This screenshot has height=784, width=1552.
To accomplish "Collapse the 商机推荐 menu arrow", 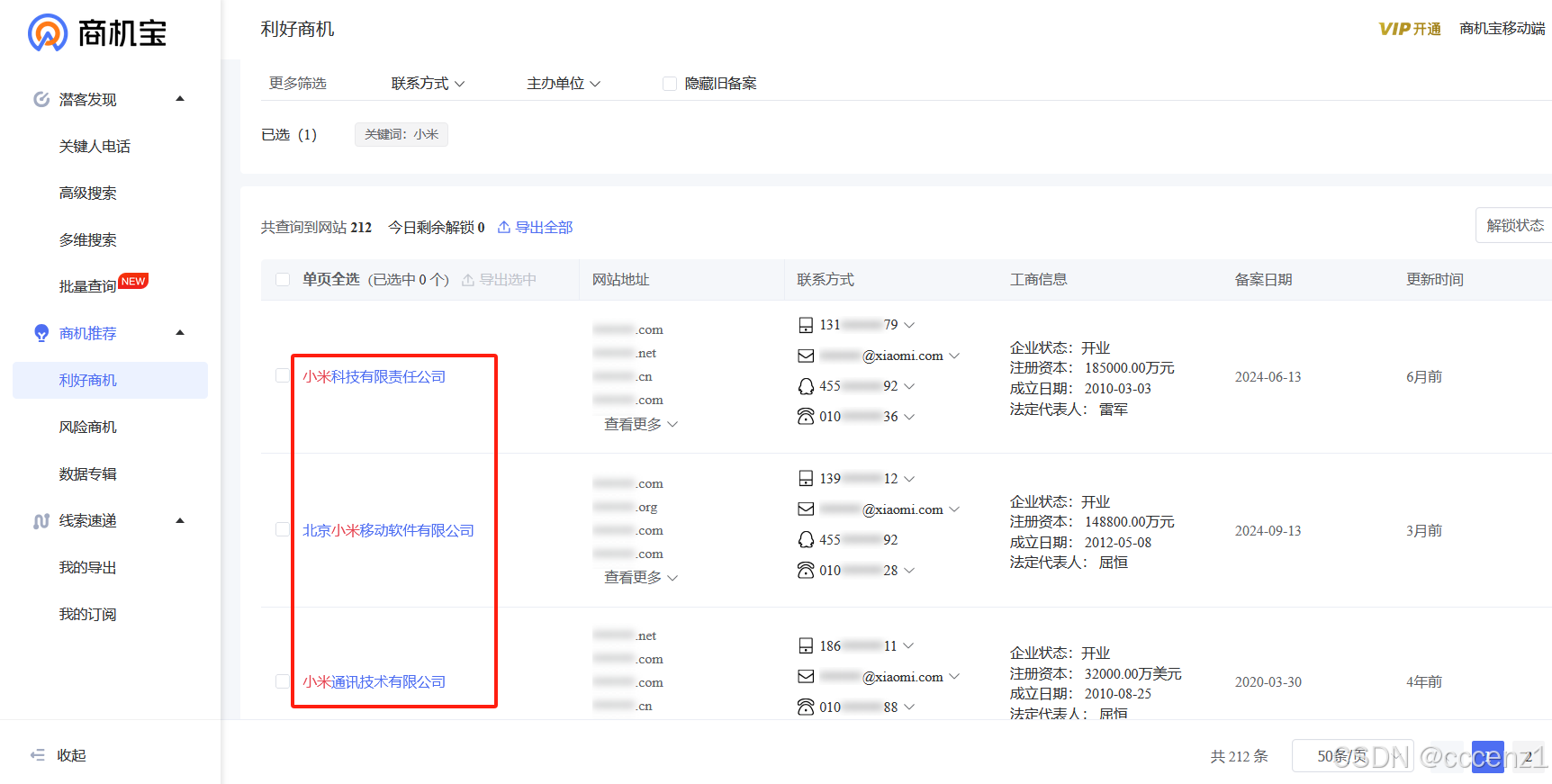I will pyautogui.click(x=180, y=333).
